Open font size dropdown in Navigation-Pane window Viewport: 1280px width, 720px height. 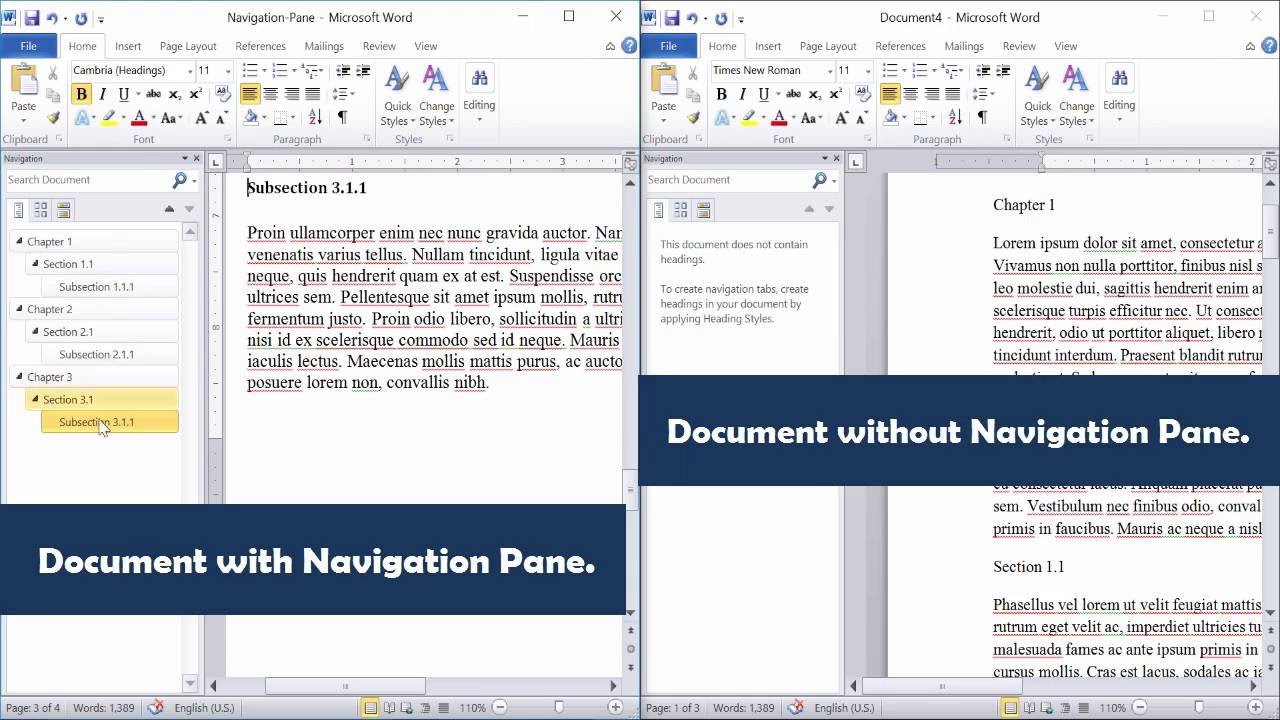tap(228, 70)
